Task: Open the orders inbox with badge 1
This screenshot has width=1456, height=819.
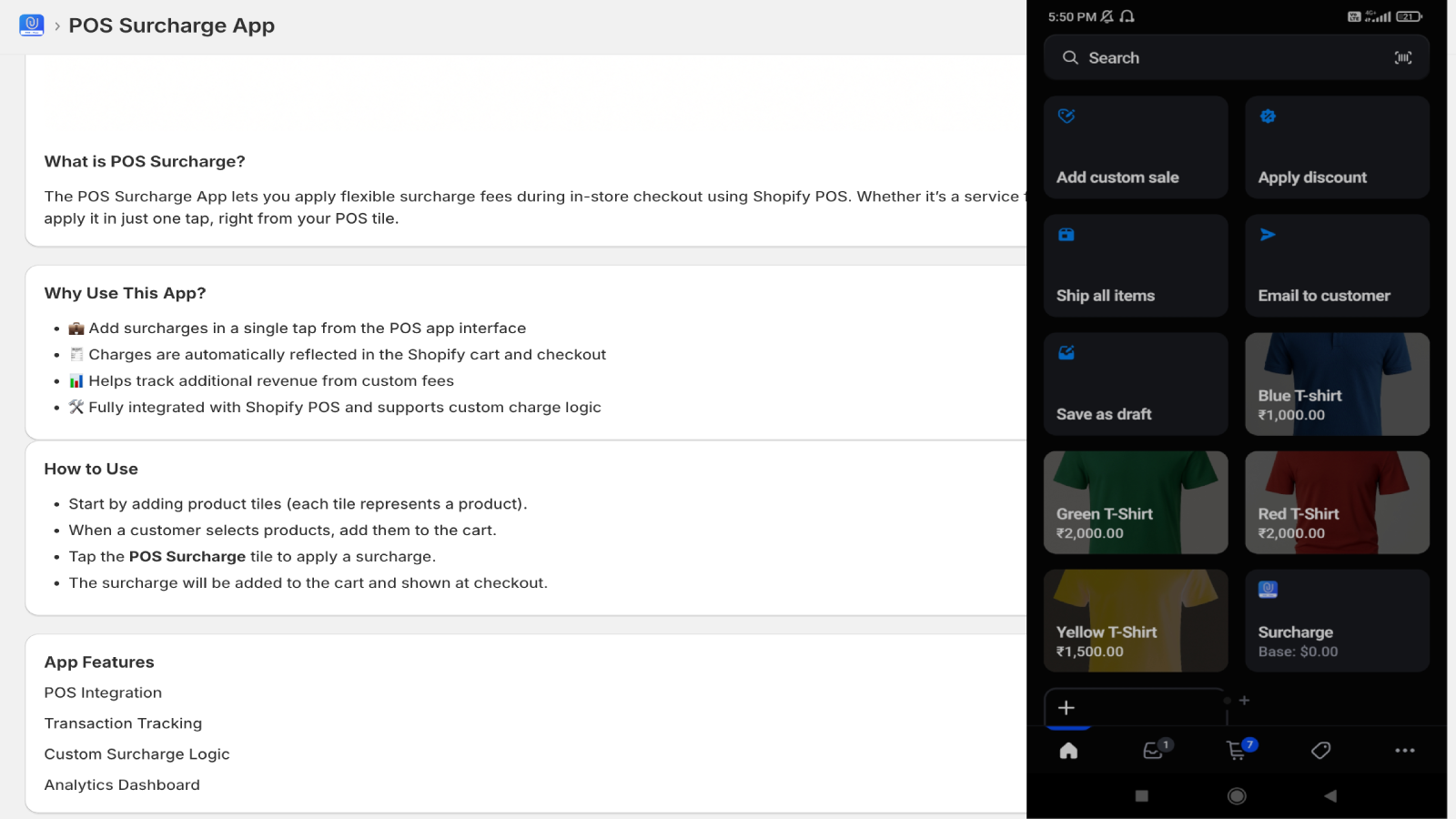Action: (x=1154, y=750)
